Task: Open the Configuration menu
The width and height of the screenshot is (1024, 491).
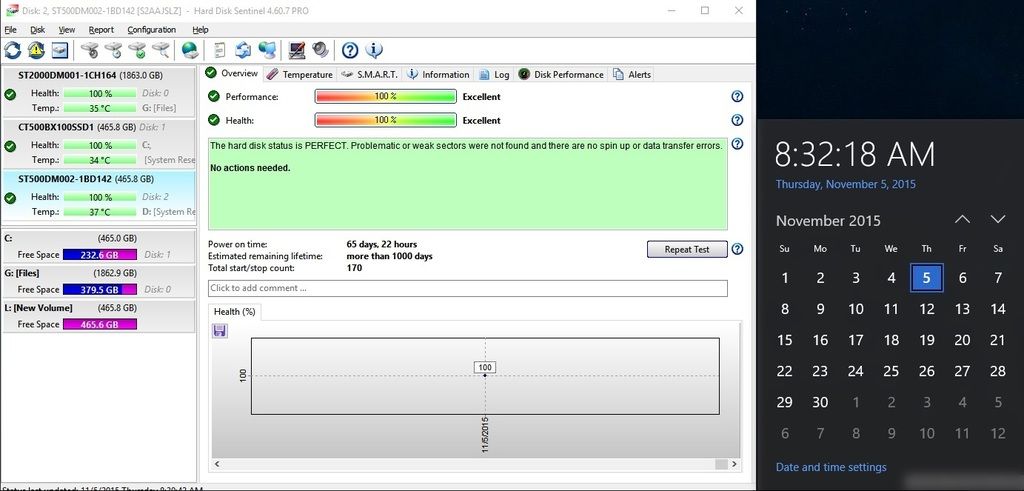Action: [x=151, y=30]
